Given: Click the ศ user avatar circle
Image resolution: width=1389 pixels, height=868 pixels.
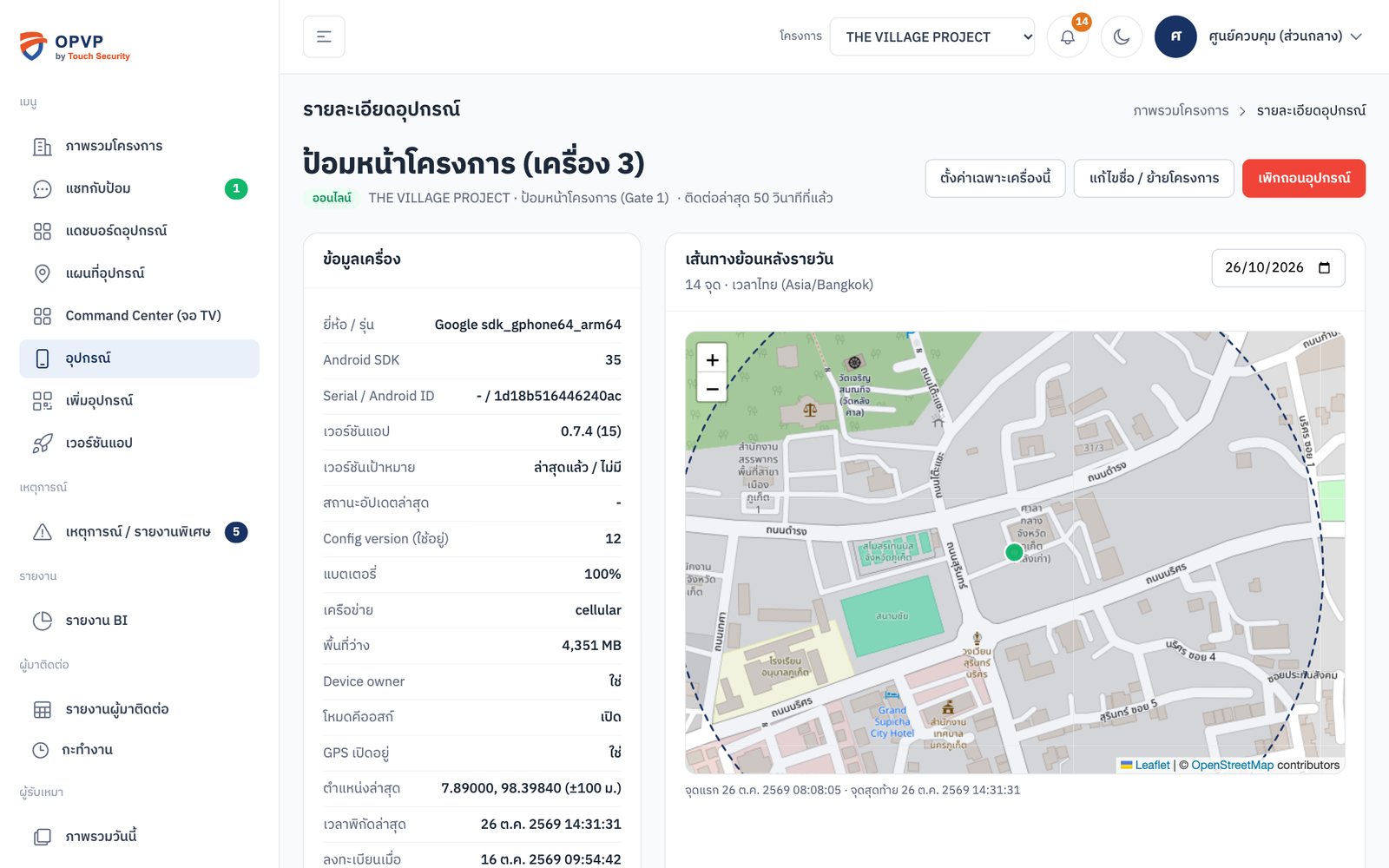Looking at the screenshot, I should [1175, 36].
